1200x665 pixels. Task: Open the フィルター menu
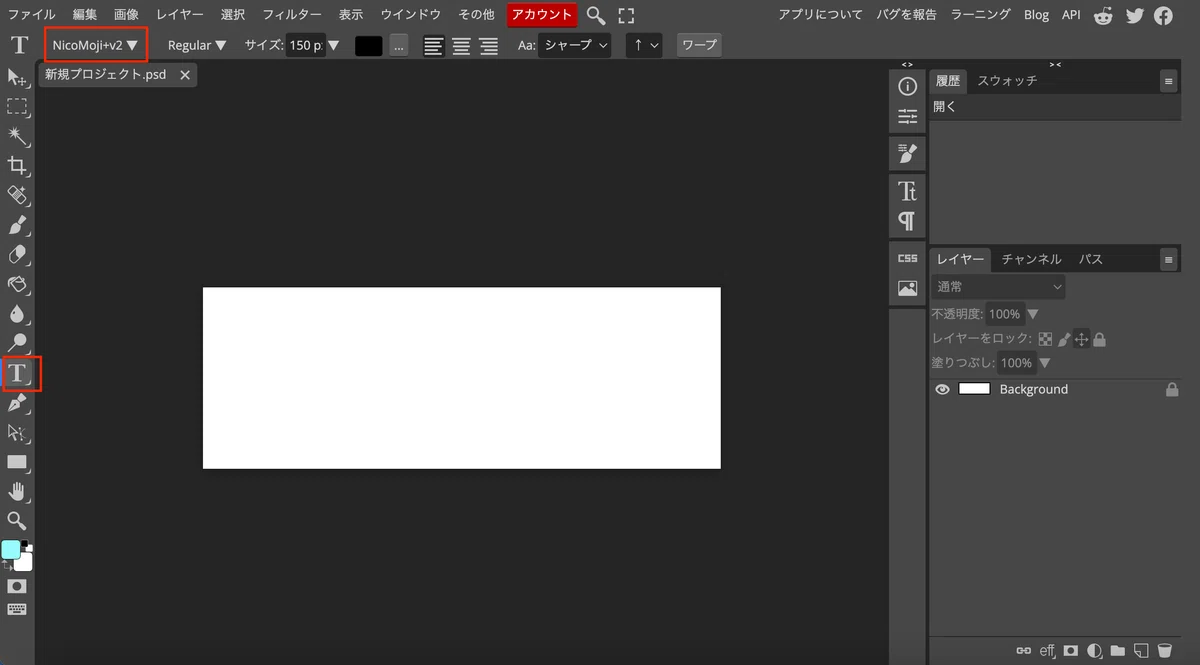[x=292, y=15]
